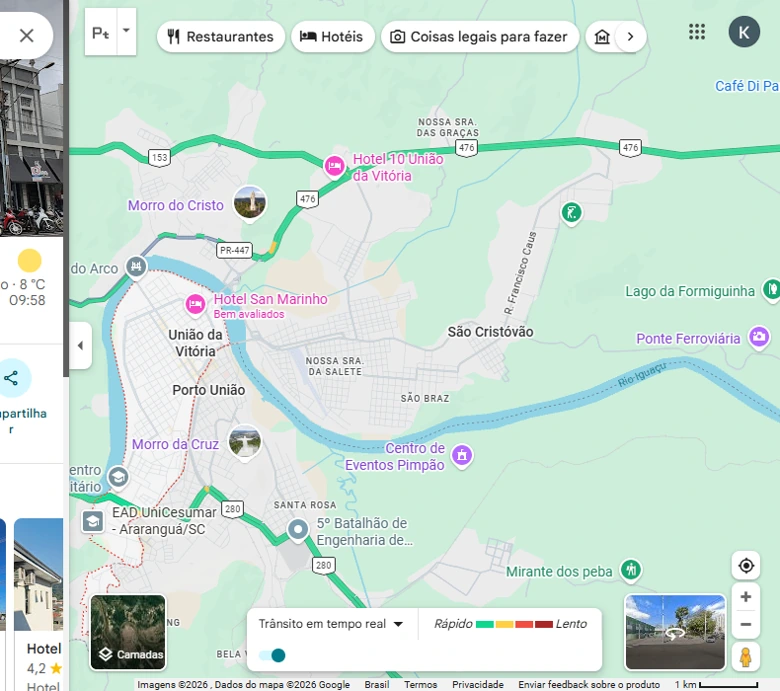Open the Street View preview thumbnail
780x691 pixels.
(675, 632)
